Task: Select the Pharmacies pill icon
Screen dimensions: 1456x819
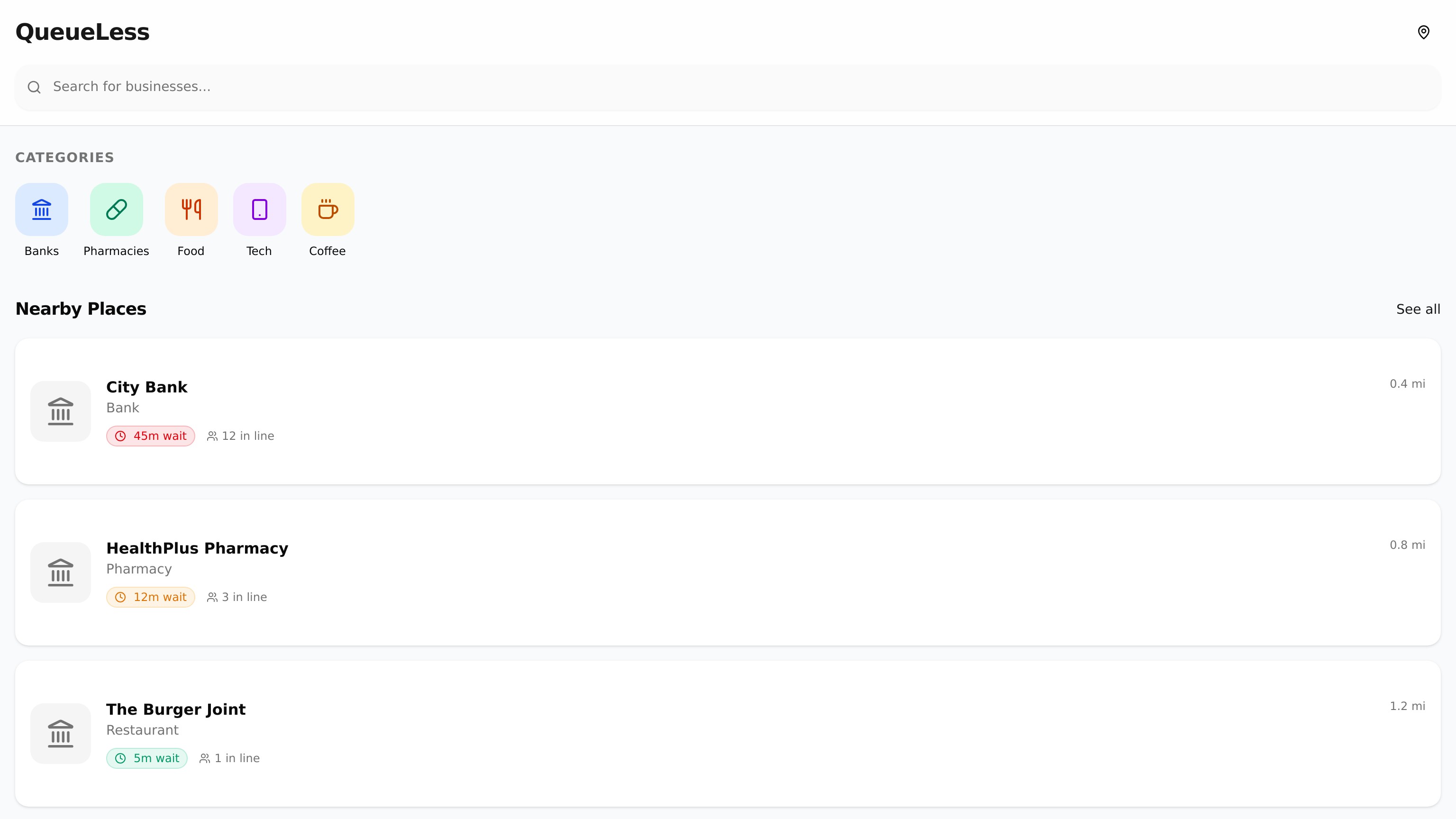Action: (117, 209)
